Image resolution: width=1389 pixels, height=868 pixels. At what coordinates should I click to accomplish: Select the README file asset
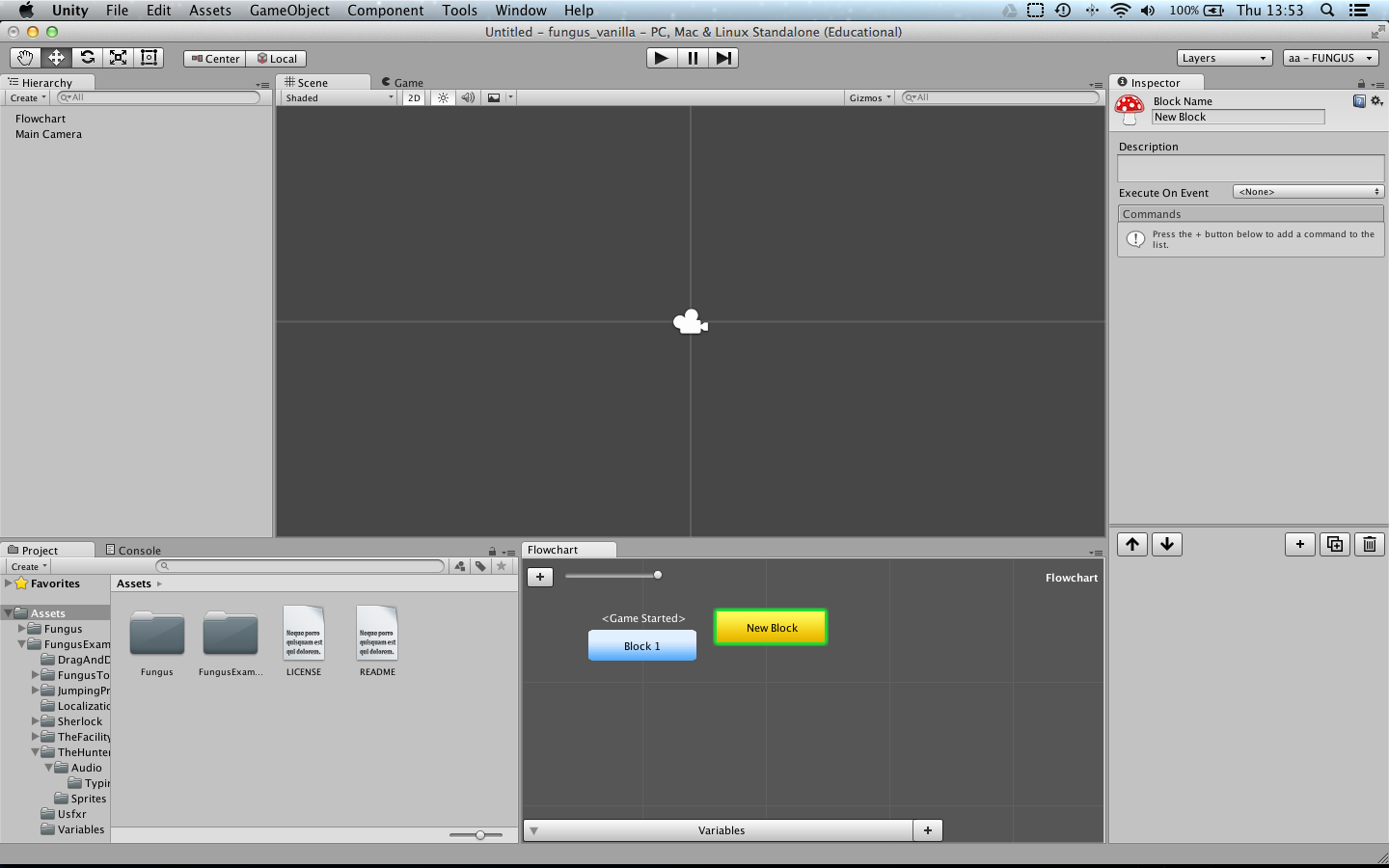point(377,640)
